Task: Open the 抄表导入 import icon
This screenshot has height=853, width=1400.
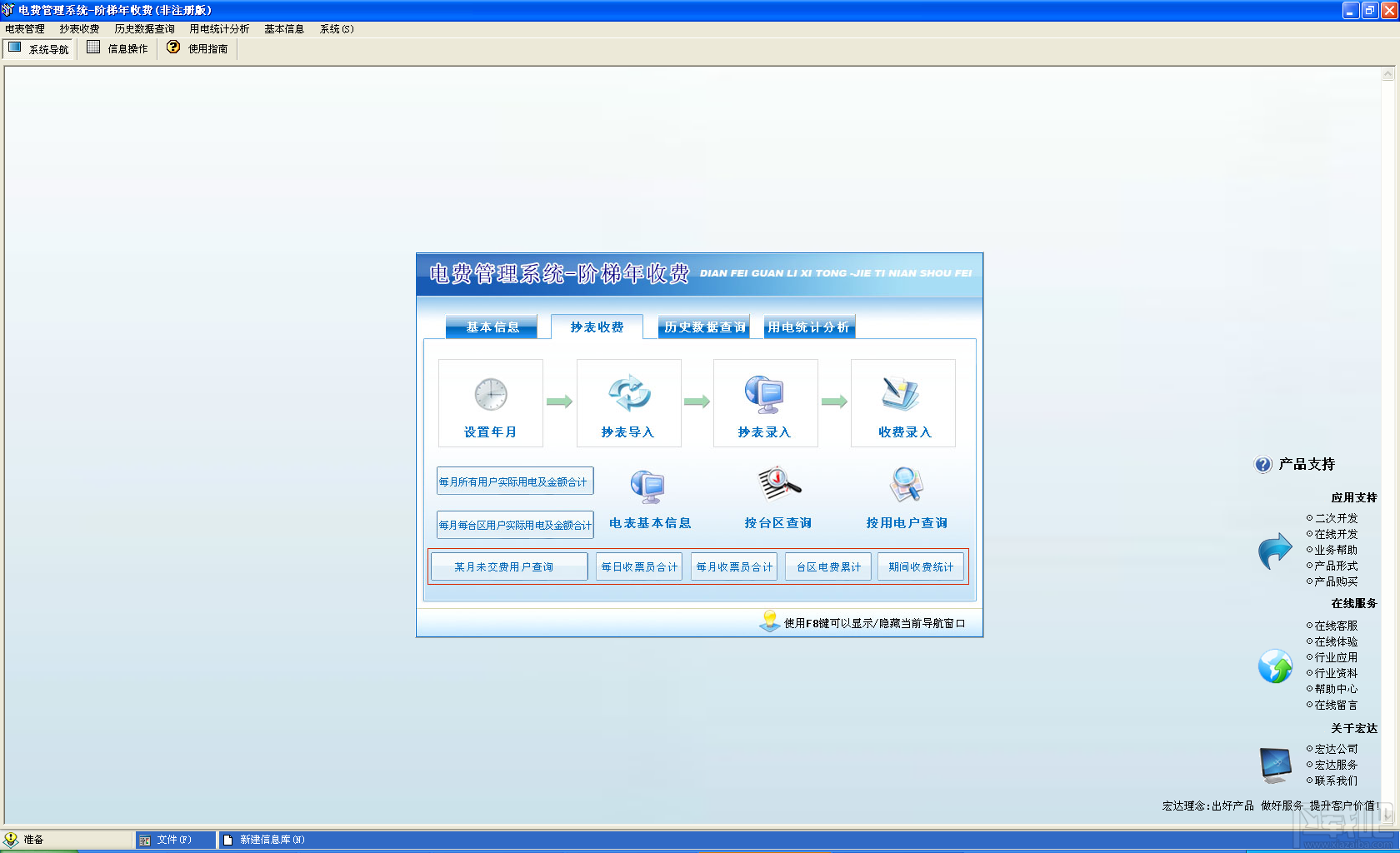Action: [629, 393]
